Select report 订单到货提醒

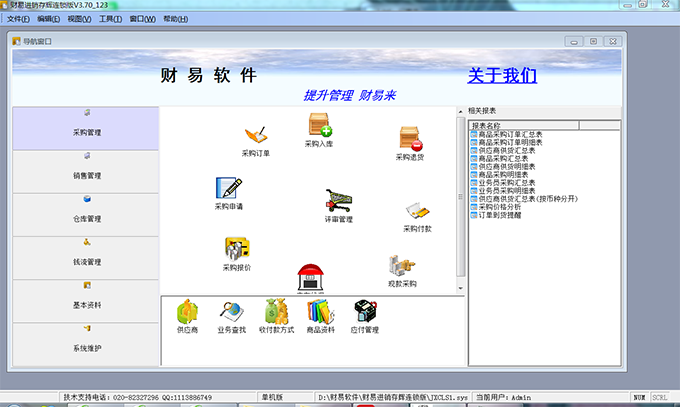tap(496, 215)
